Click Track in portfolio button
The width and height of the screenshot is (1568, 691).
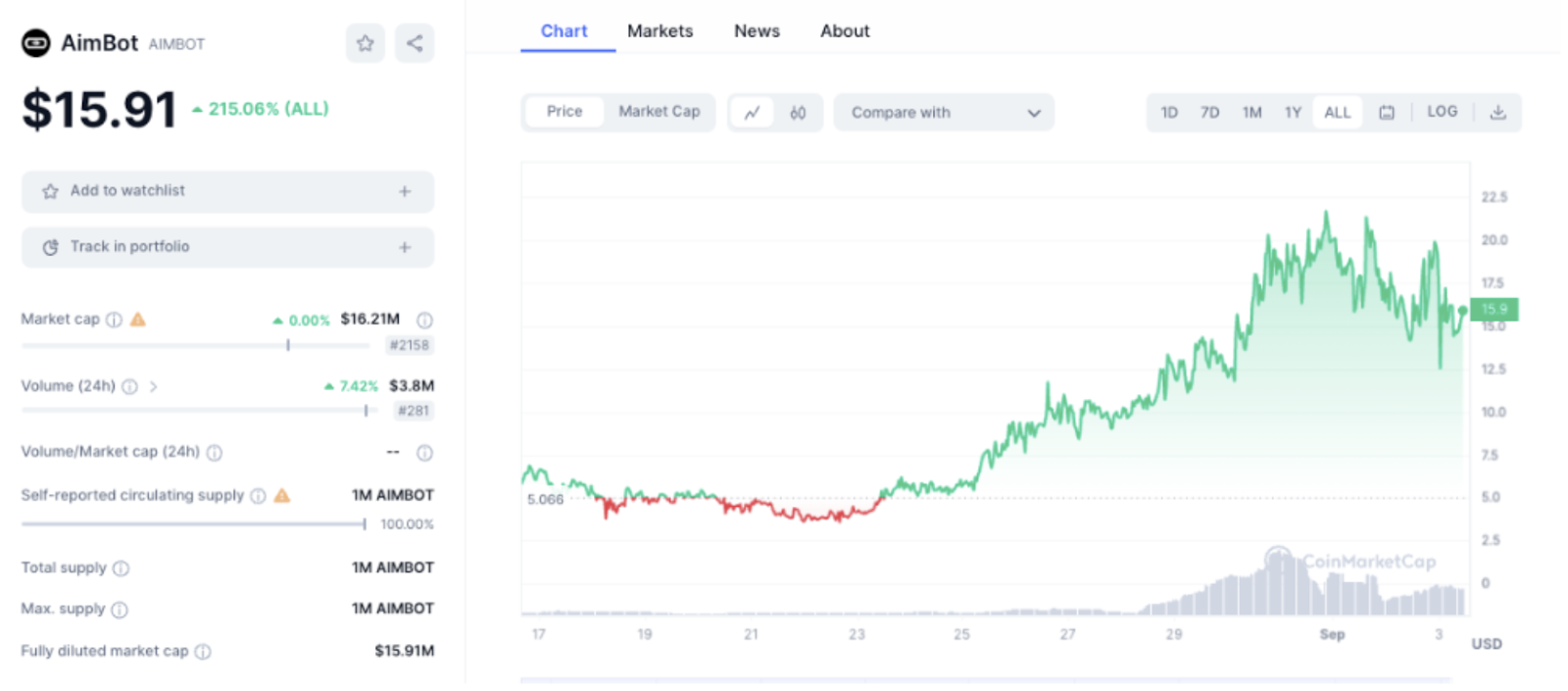227,247
